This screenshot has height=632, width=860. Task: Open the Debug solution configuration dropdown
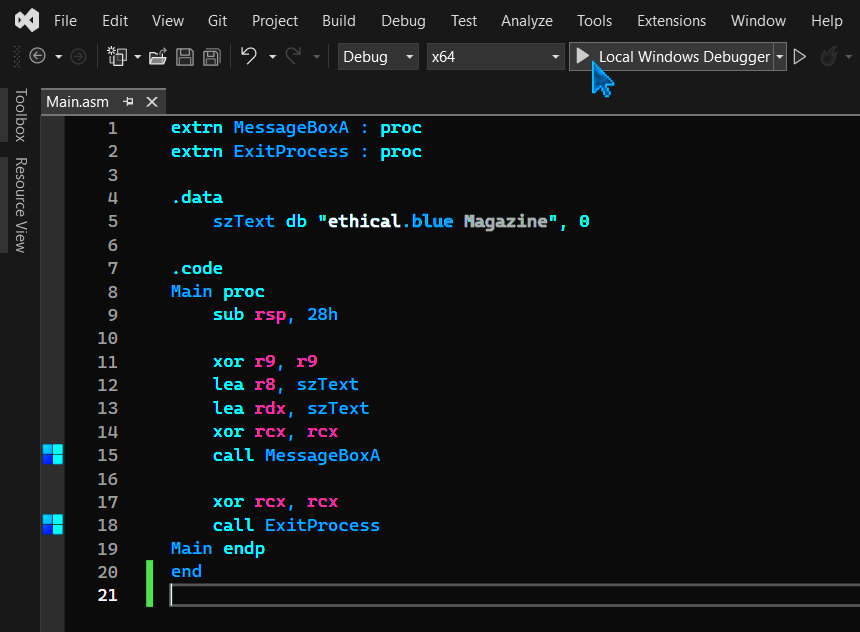pyautogui.click(x=378, y=57)
